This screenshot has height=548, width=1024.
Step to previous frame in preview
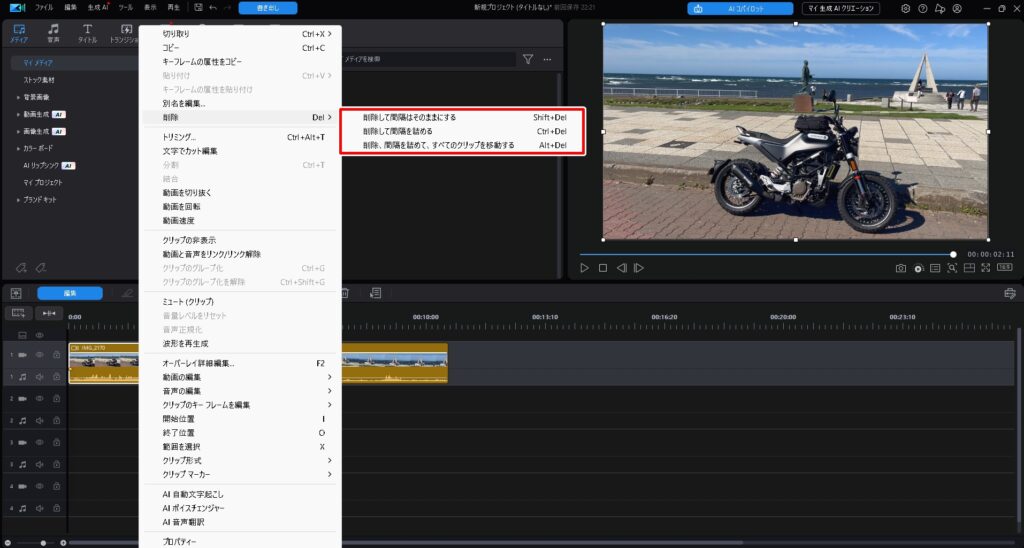(x=622, y=268)
